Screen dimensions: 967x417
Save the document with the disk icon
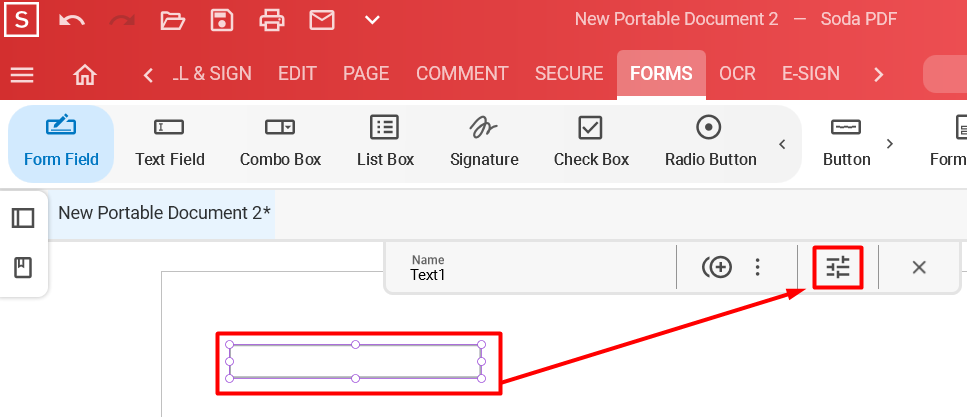(x=222, y=20)
